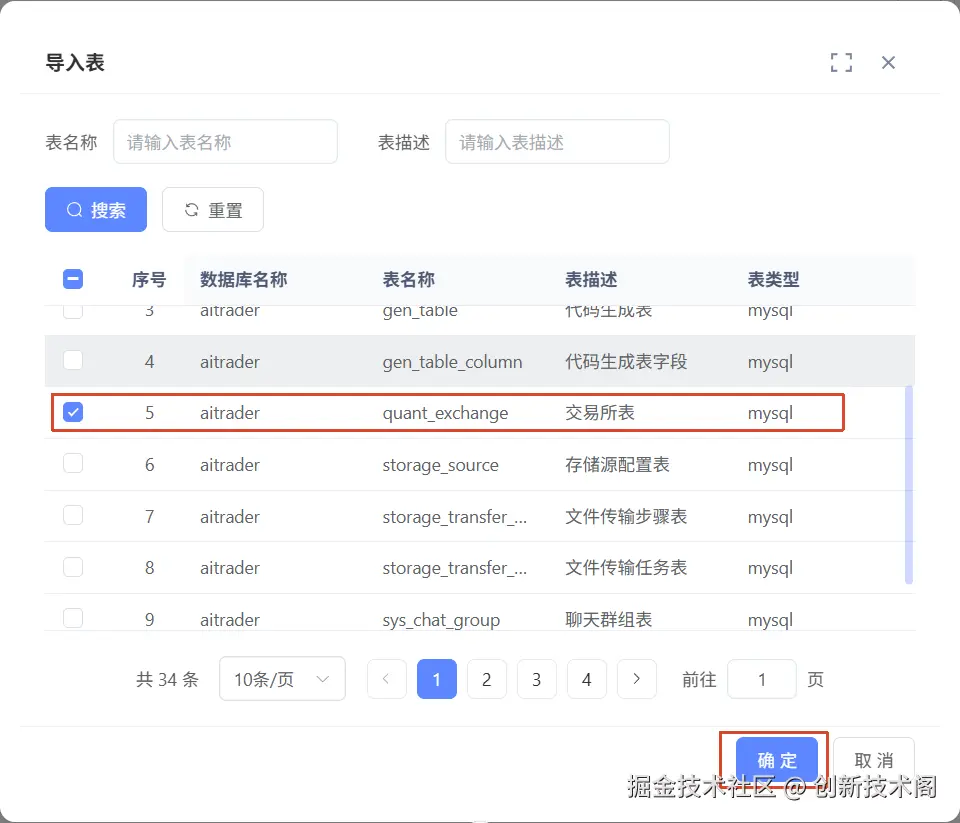Click the table's vertical scrollbar
Image resolution: width=960 pixels, height=823 pixels.
click(909, 485)
